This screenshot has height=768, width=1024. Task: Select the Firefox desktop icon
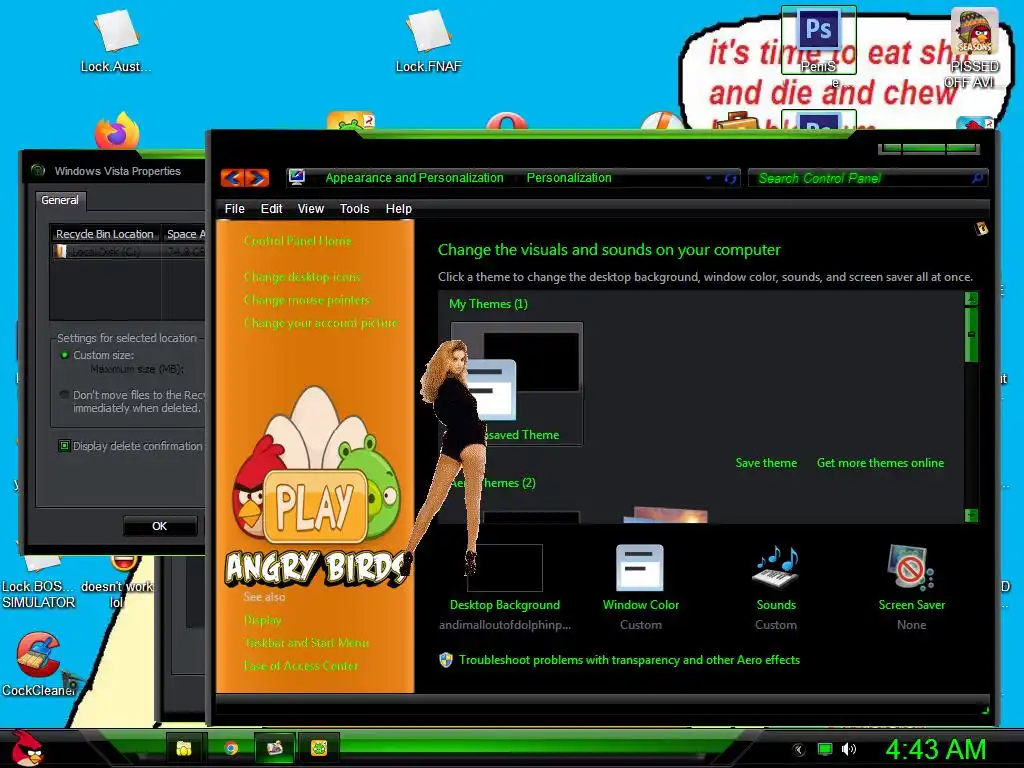point(117,130)
